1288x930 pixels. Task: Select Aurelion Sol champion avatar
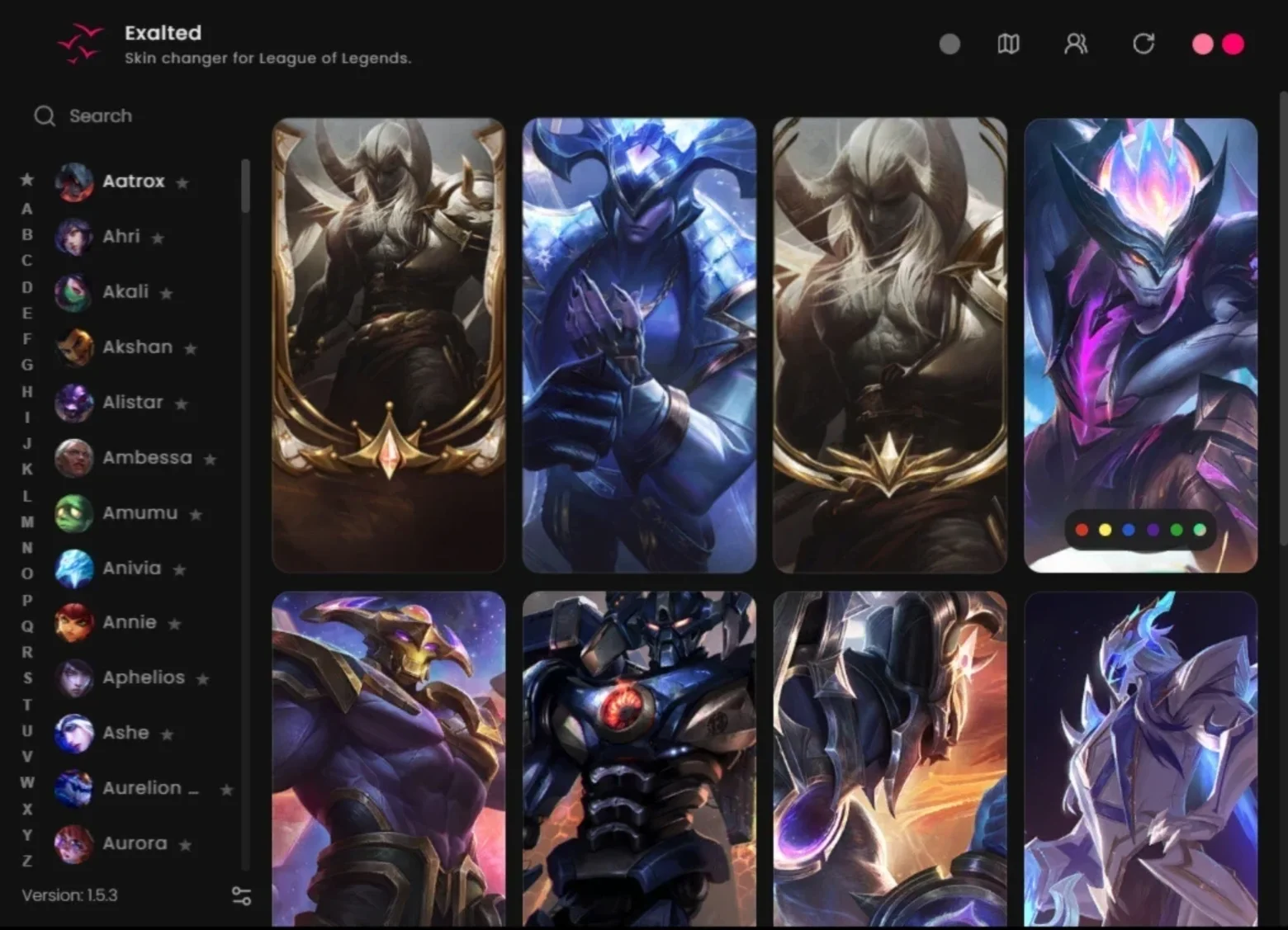click(x=74, y=789)
